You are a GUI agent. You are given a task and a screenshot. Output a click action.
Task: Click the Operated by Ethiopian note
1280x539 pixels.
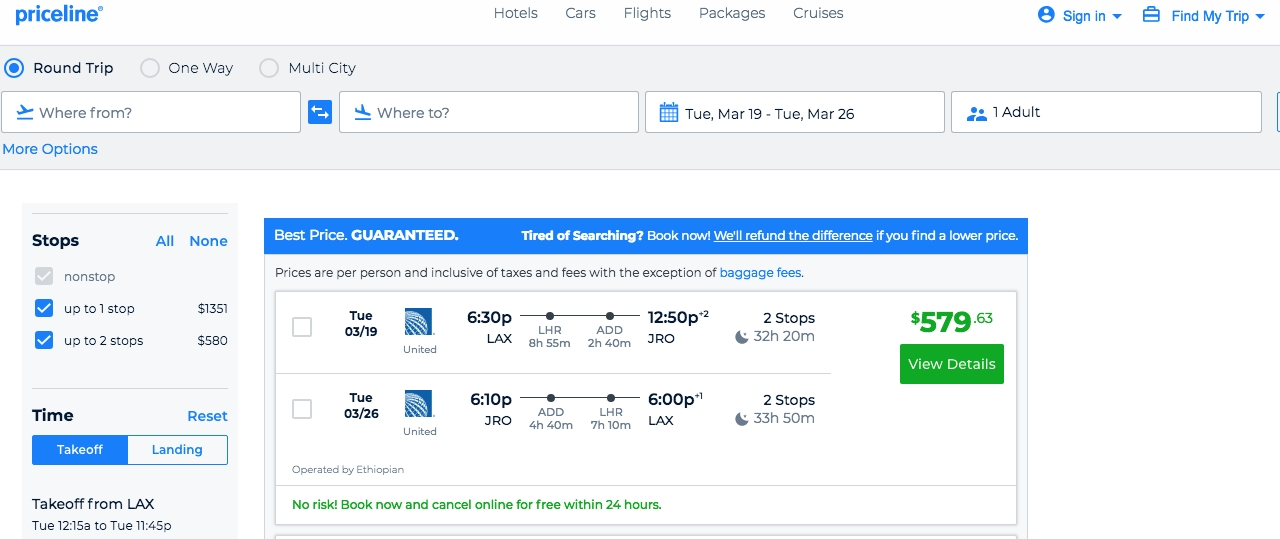[348, 470]
